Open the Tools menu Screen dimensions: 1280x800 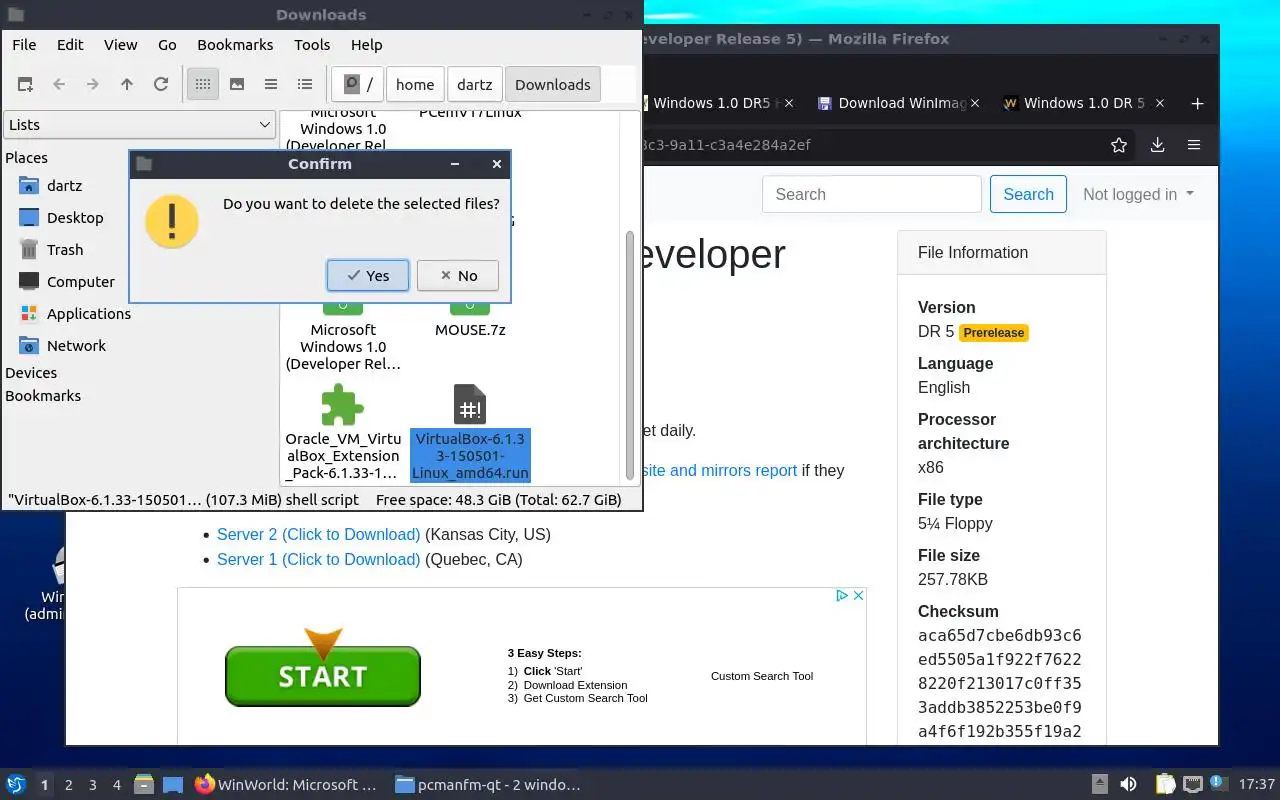coord(312,45)
